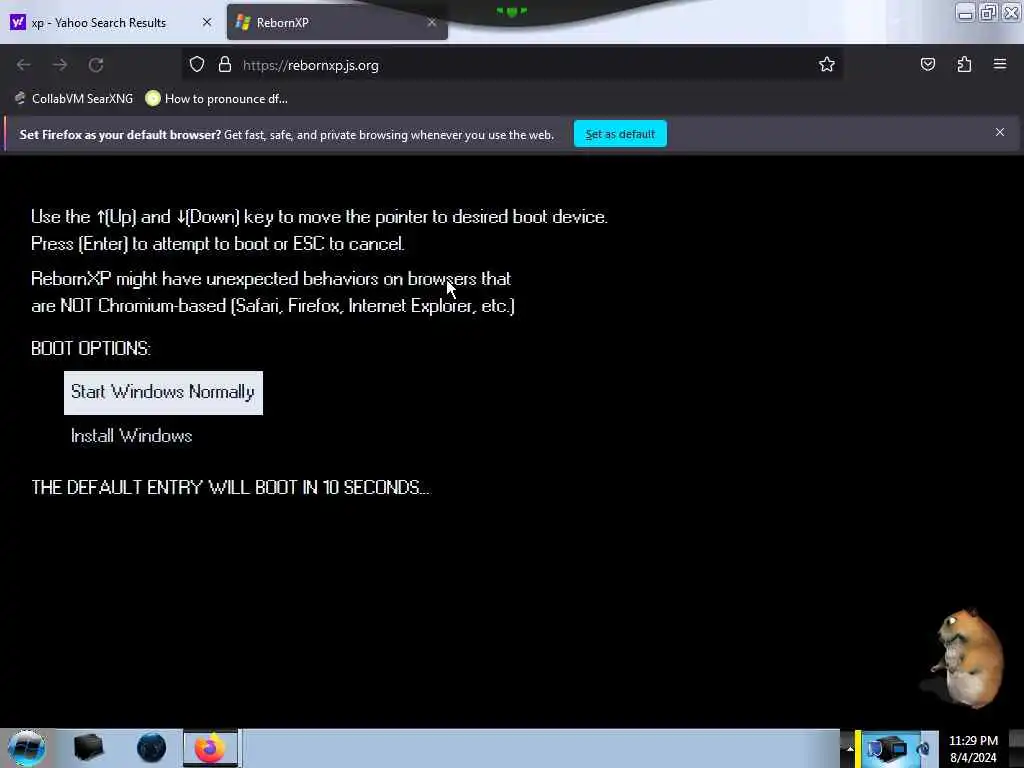The height and width of the screenshot is (768, 1024).
Task: Choose Install Windows boot option
Action: coord(131,436)
